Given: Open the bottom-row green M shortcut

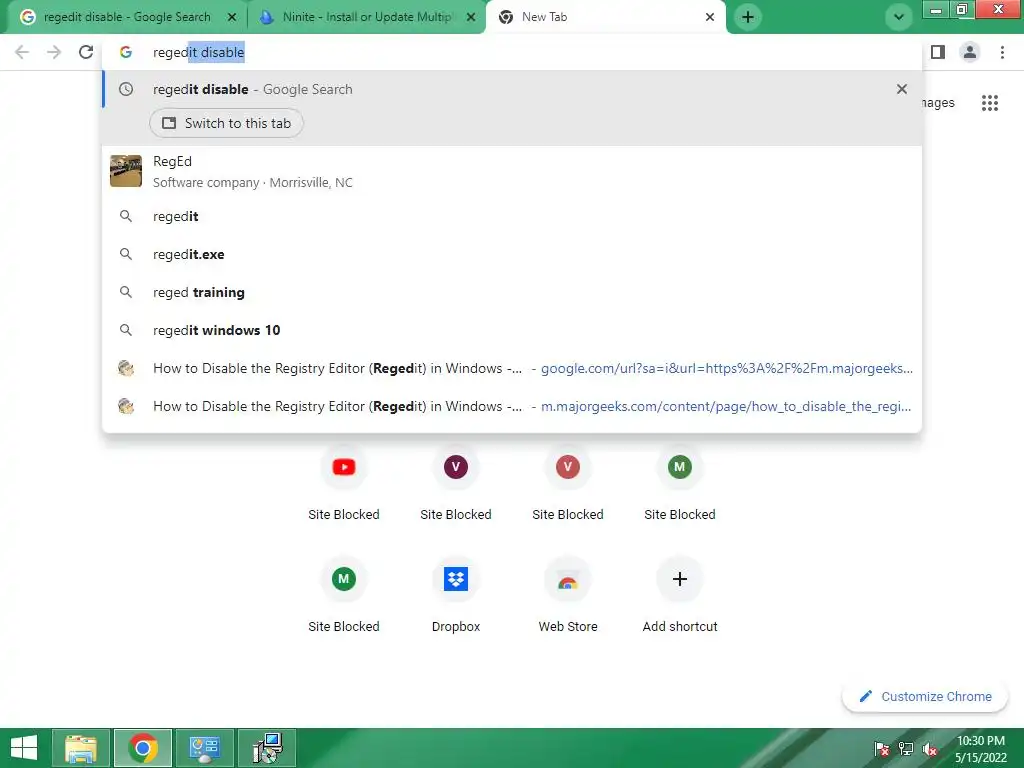Looking at the screenshot, I should pos(344,594).
